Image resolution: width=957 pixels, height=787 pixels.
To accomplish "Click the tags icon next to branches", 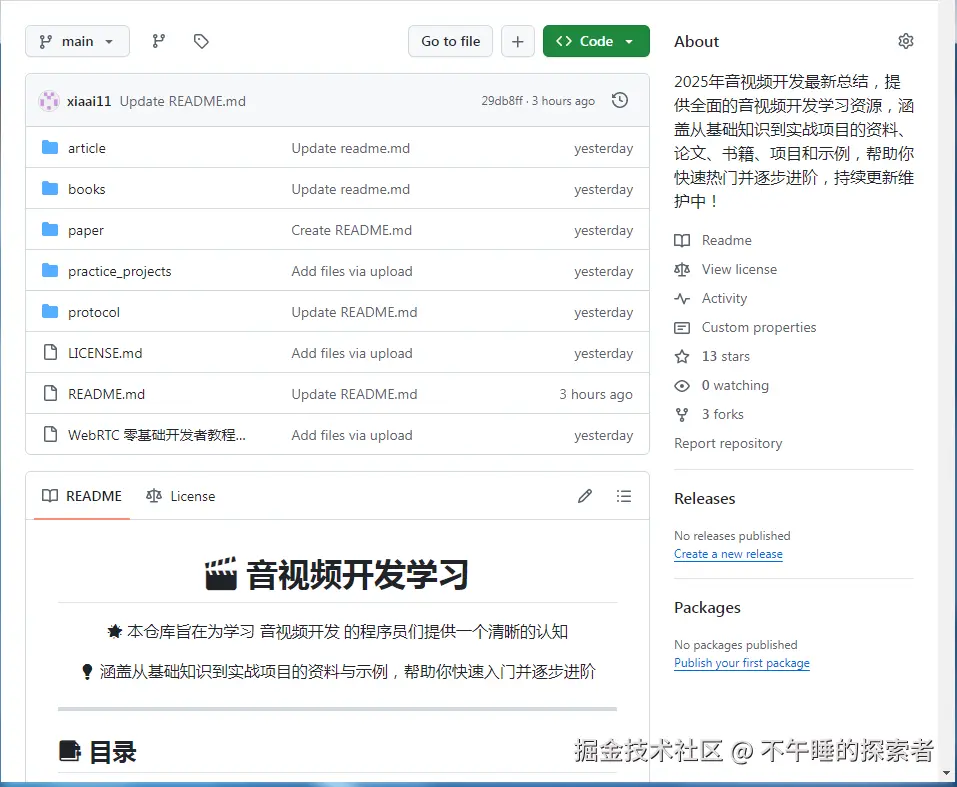I will 200,41.
